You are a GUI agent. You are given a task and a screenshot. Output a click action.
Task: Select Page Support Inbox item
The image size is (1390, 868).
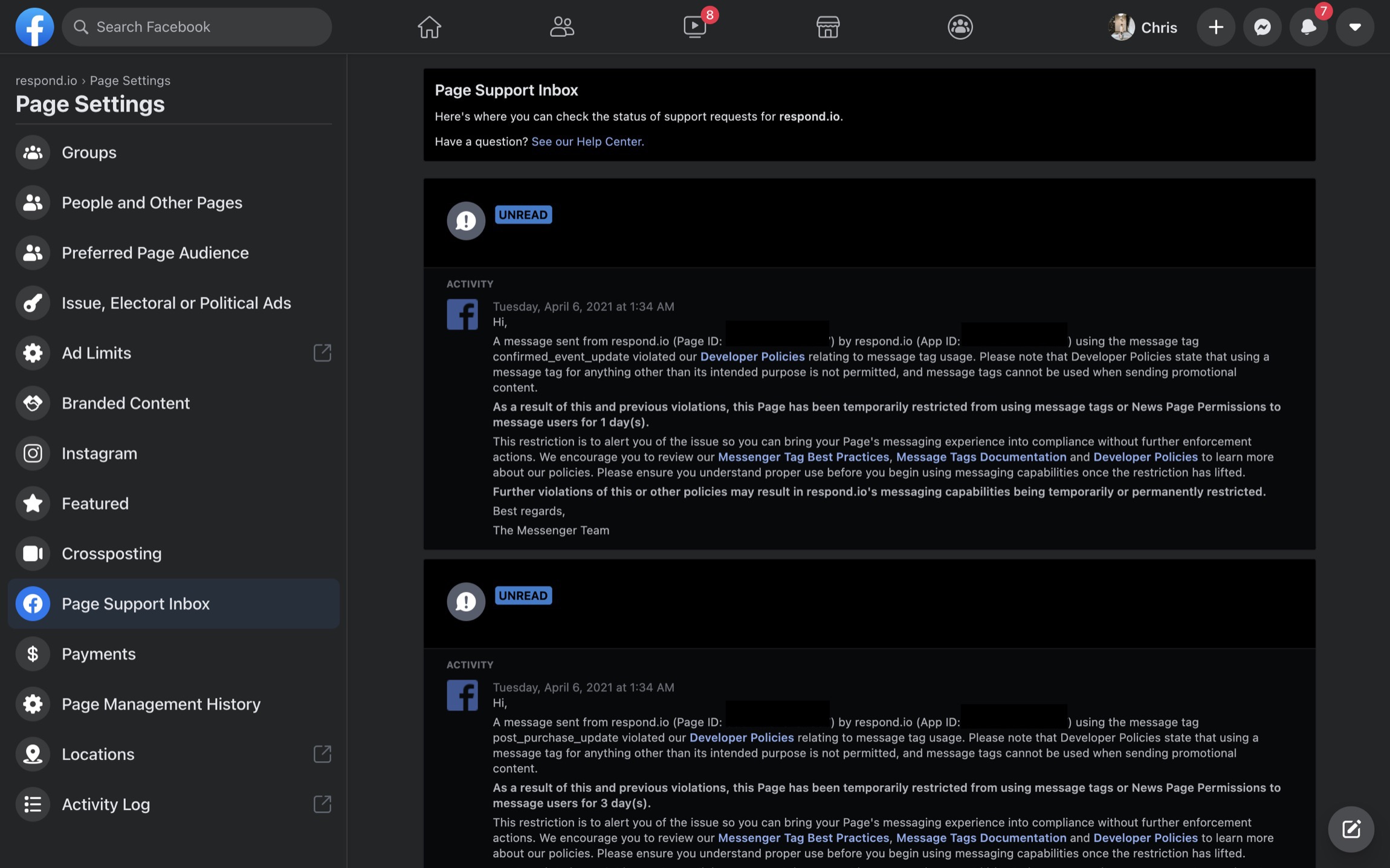coord(174,603)
